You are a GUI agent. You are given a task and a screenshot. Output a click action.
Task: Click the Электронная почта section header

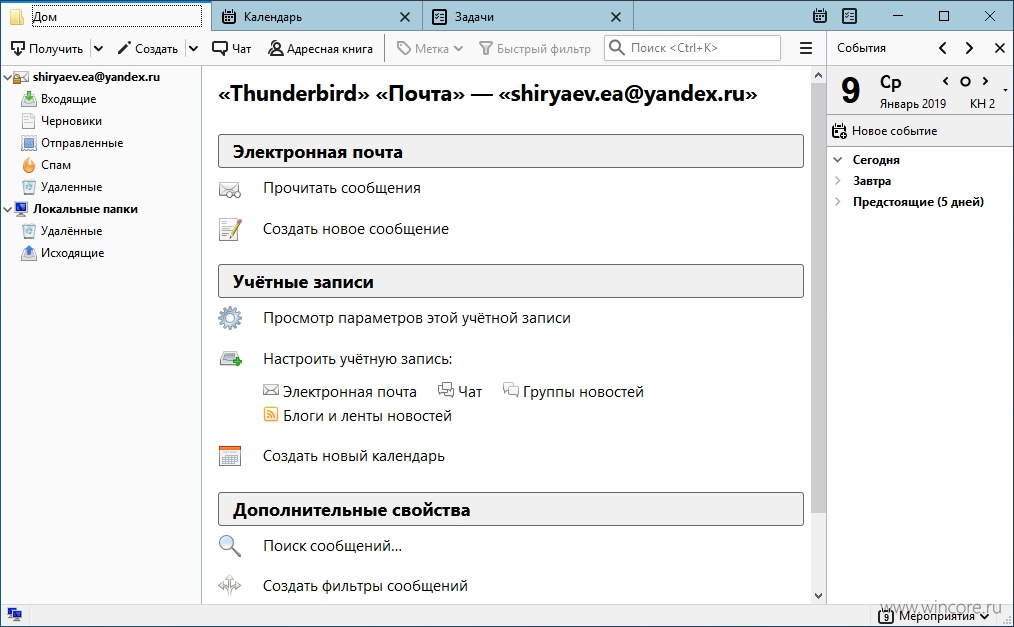point(511,151)
